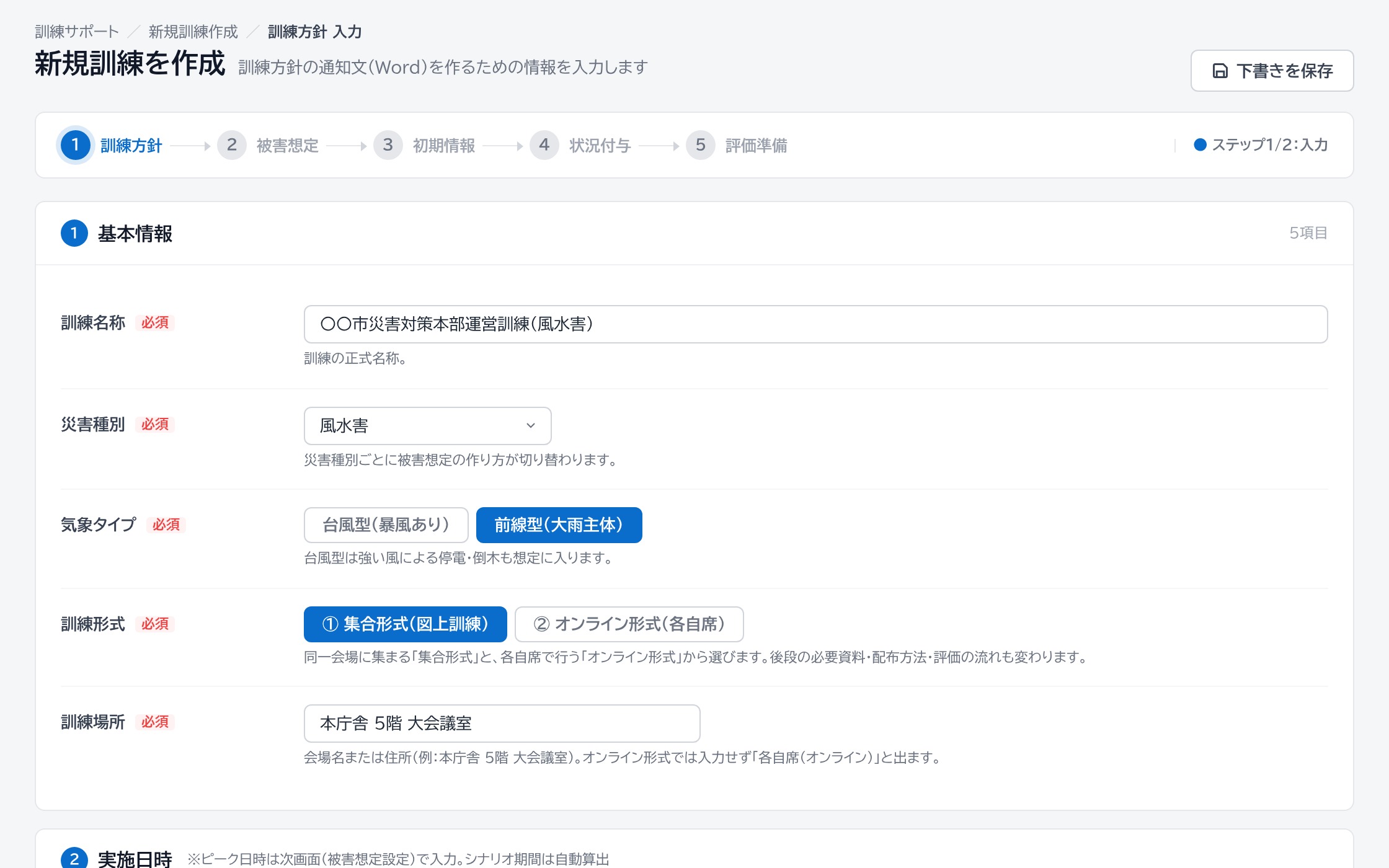Viewport: 1389px width, 868px height.
Task: Go to 状況付与 step label
Action: click(x=600, y=146)
